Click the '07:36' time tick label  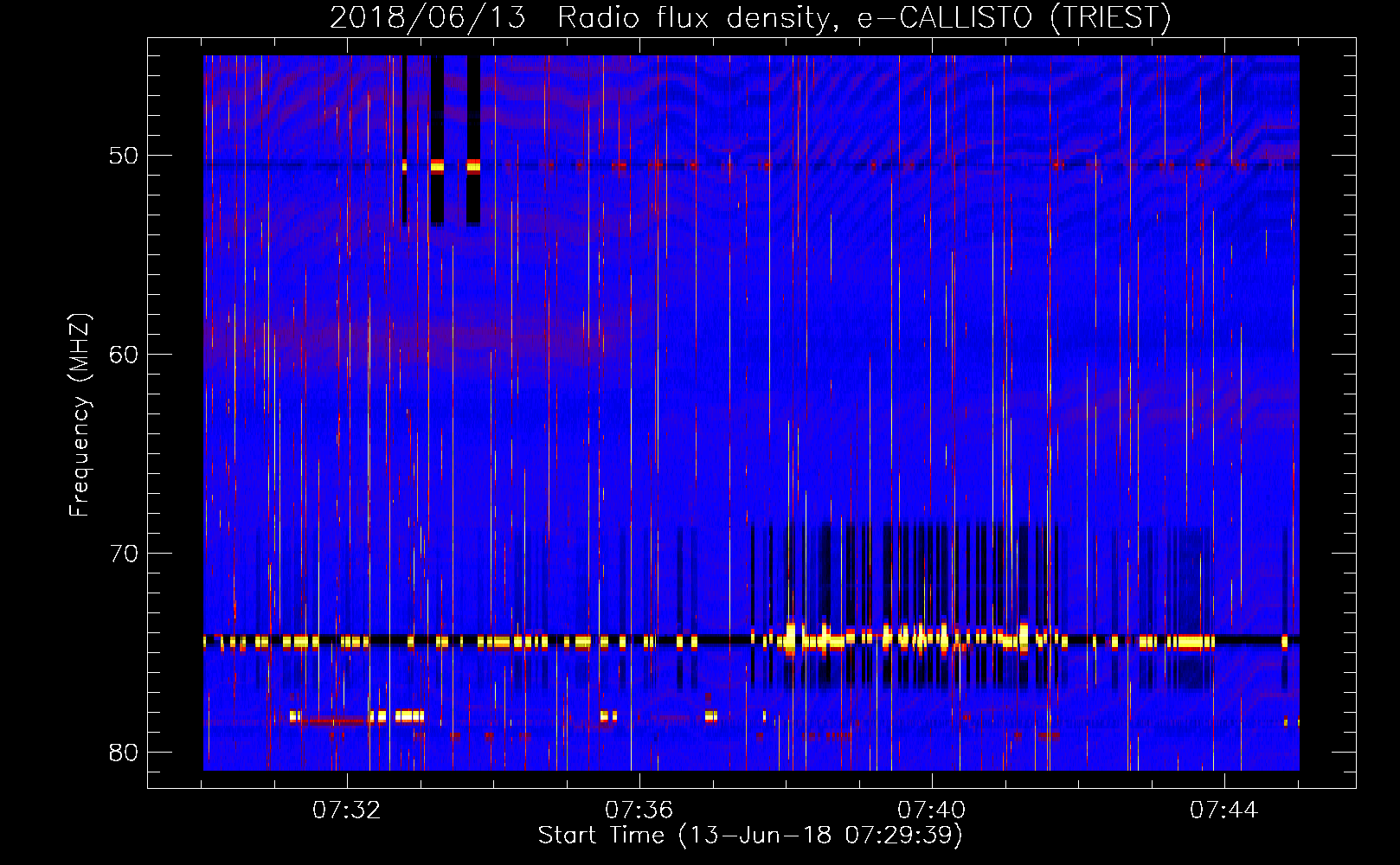(639, 811)
